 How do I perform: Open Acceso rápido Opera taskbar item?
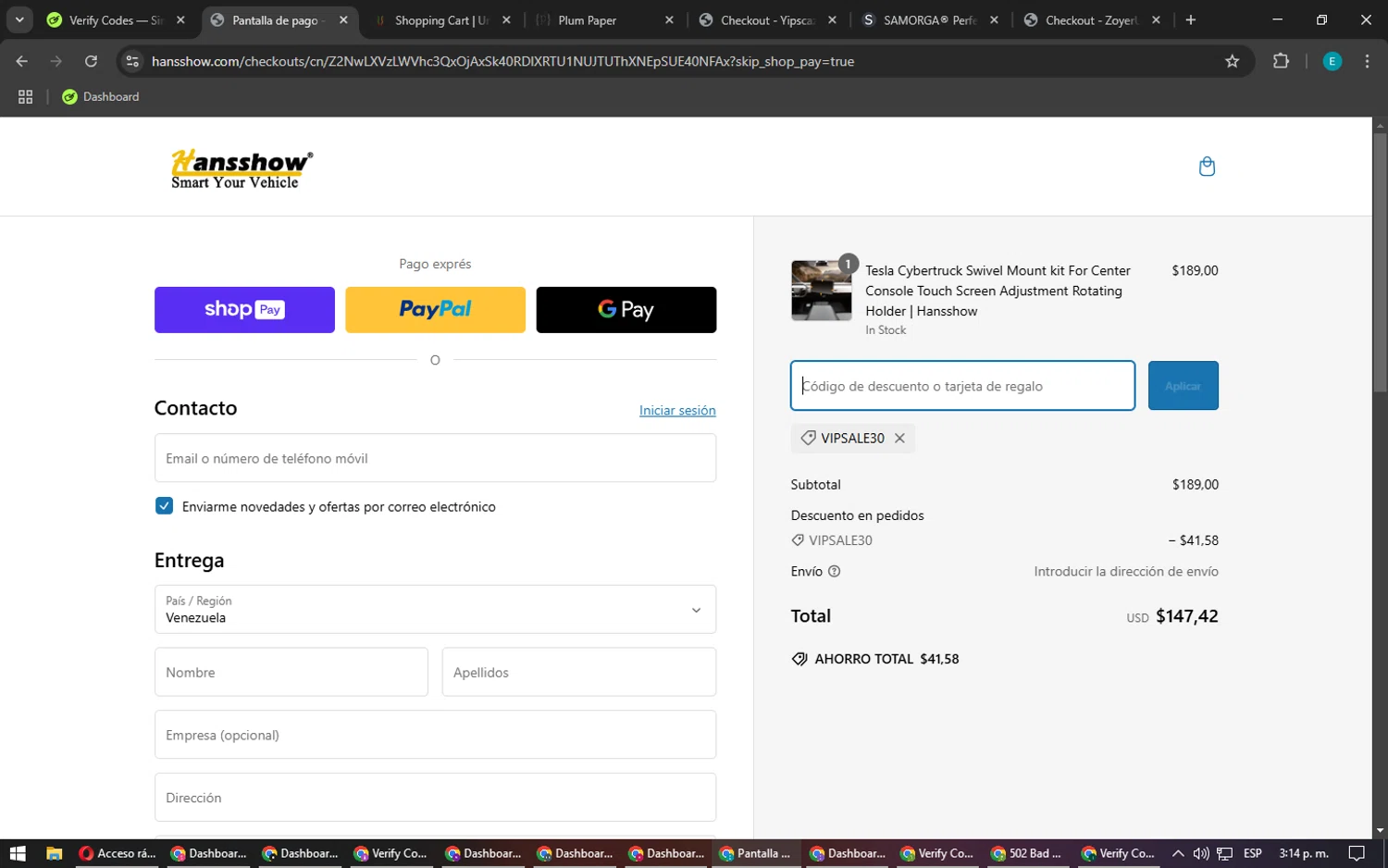coord(118,853)
